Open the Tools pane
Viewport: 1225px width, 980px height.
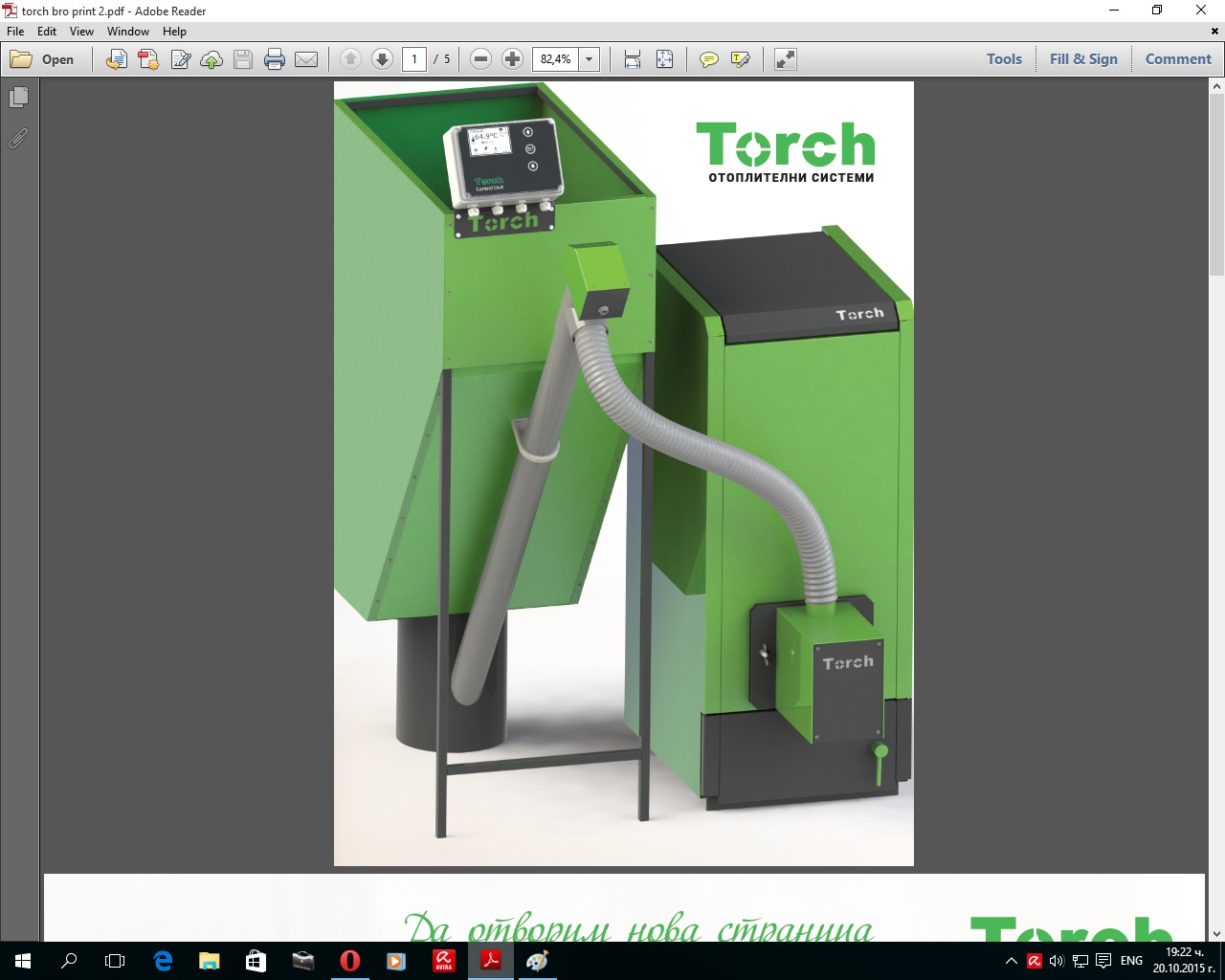coord(1004,59)
